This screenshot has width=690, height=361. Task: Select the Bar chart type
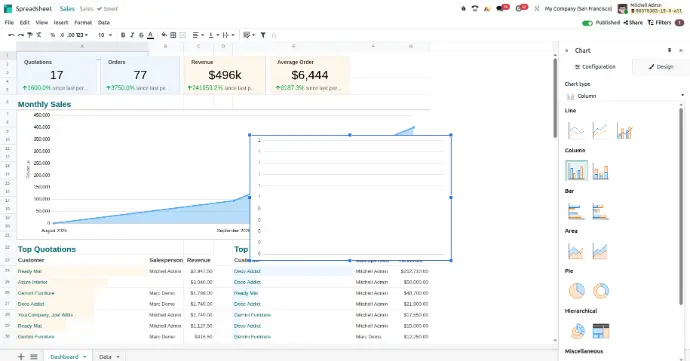(576, 211)
